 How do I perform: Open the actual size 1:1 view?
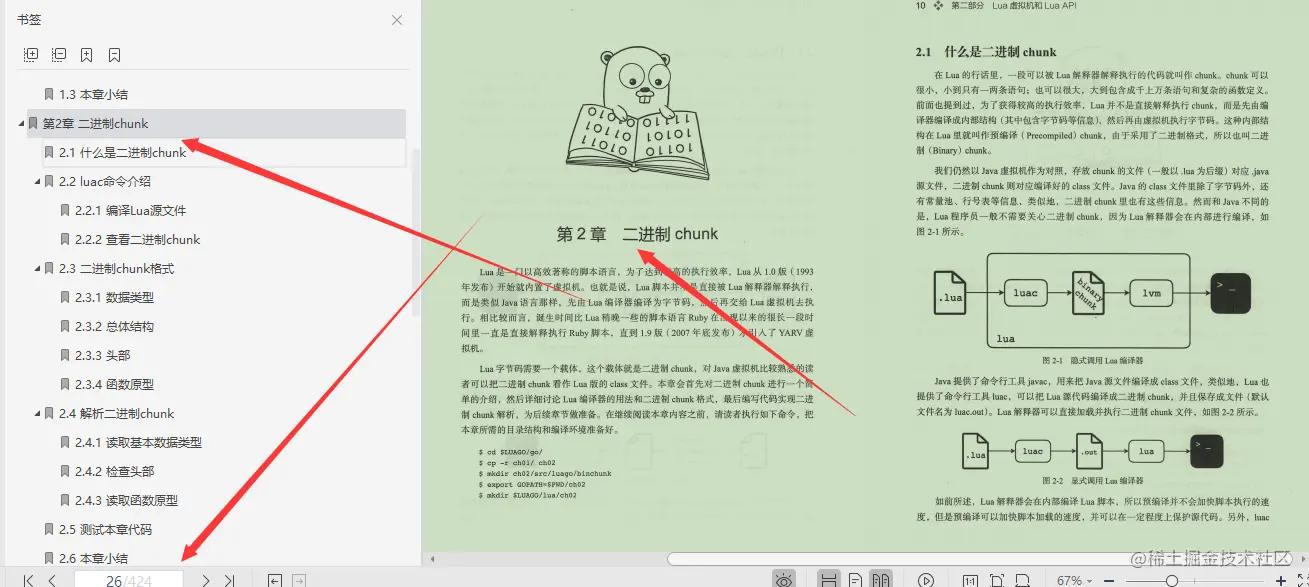[971, 578]
